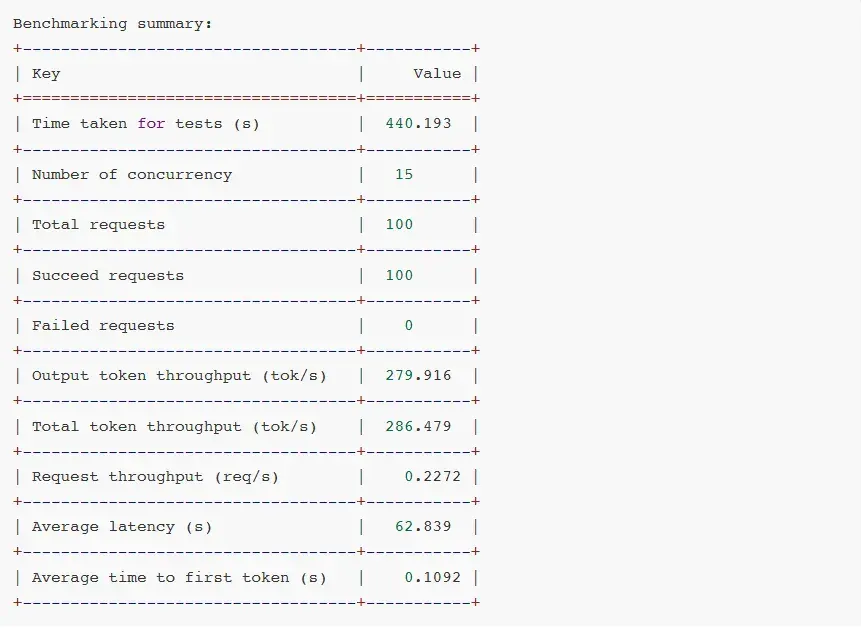Image resolution: width=861 pixels, height=628 pixels.
Task: Click the 'Total requests' label
Action: pos(98,225)
